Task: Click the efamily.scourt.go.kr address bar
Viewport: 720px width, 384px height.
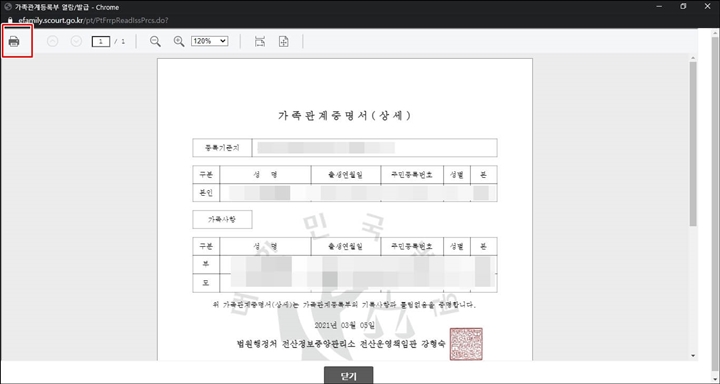Action: (x=94, y=20)
